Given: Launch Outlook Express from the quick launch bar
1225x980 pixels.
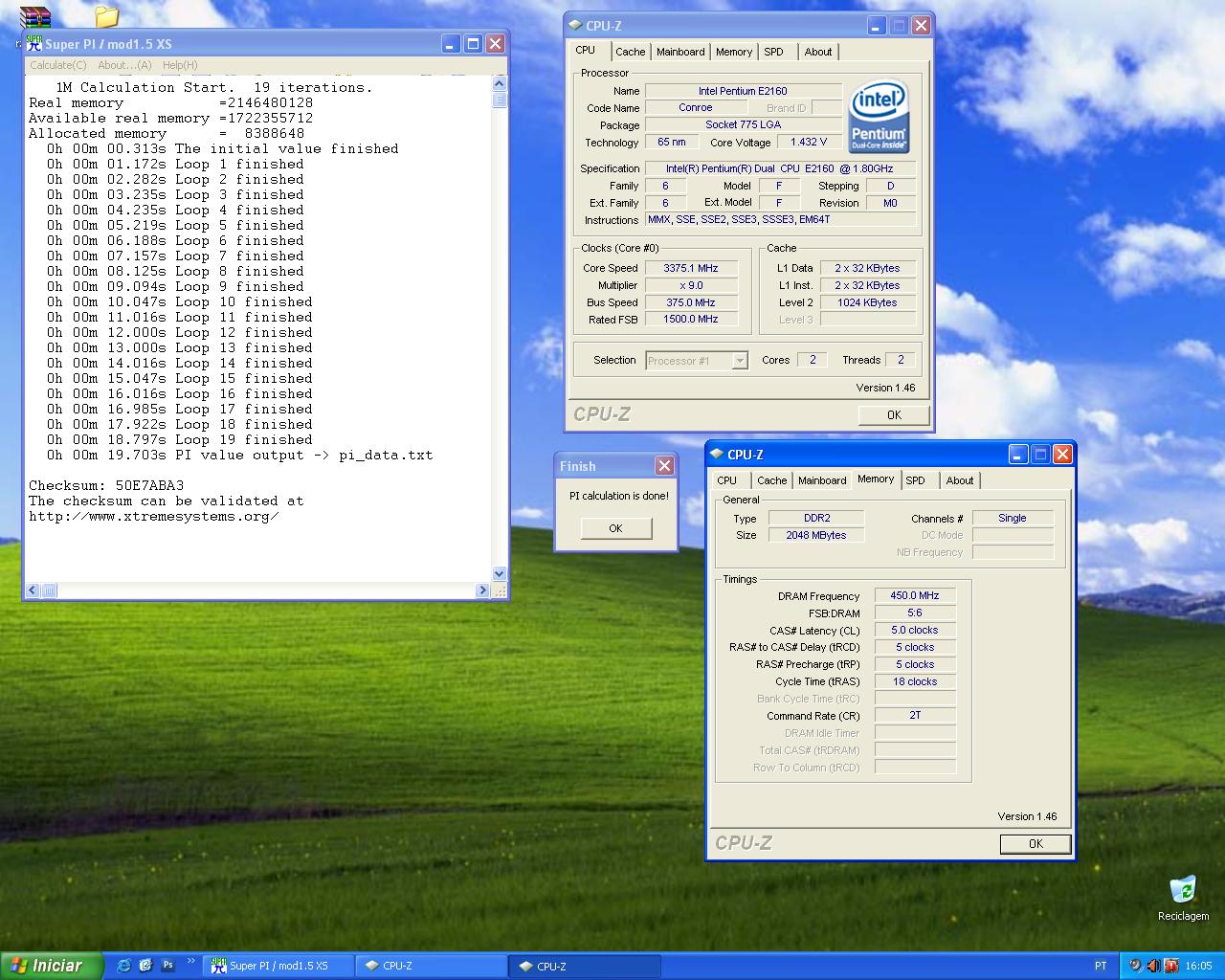Looking at the screenshot, I should pyautogui.click(x=145, y=966).
